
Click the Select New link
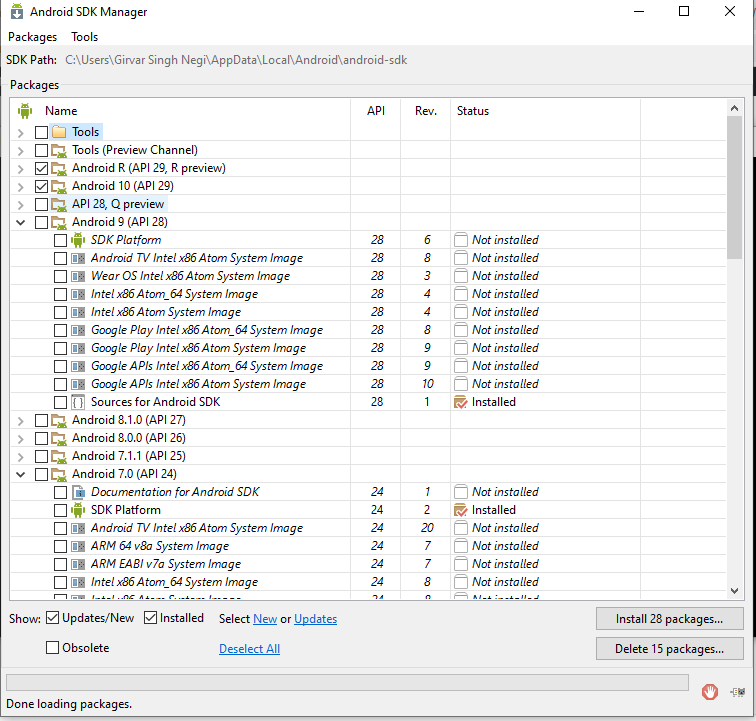[x=265, y=619]
